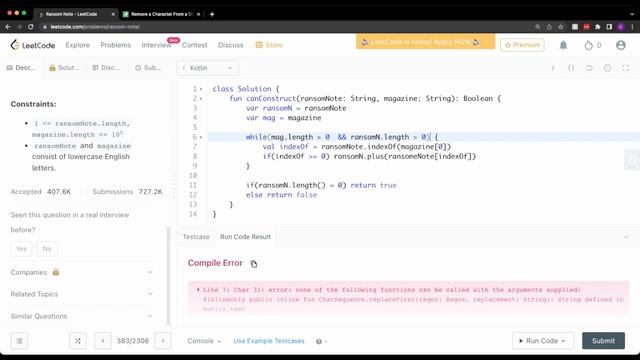Click the browser zoom magnifier icon
This screenshot has width=640, height=360.
point(538,27)
